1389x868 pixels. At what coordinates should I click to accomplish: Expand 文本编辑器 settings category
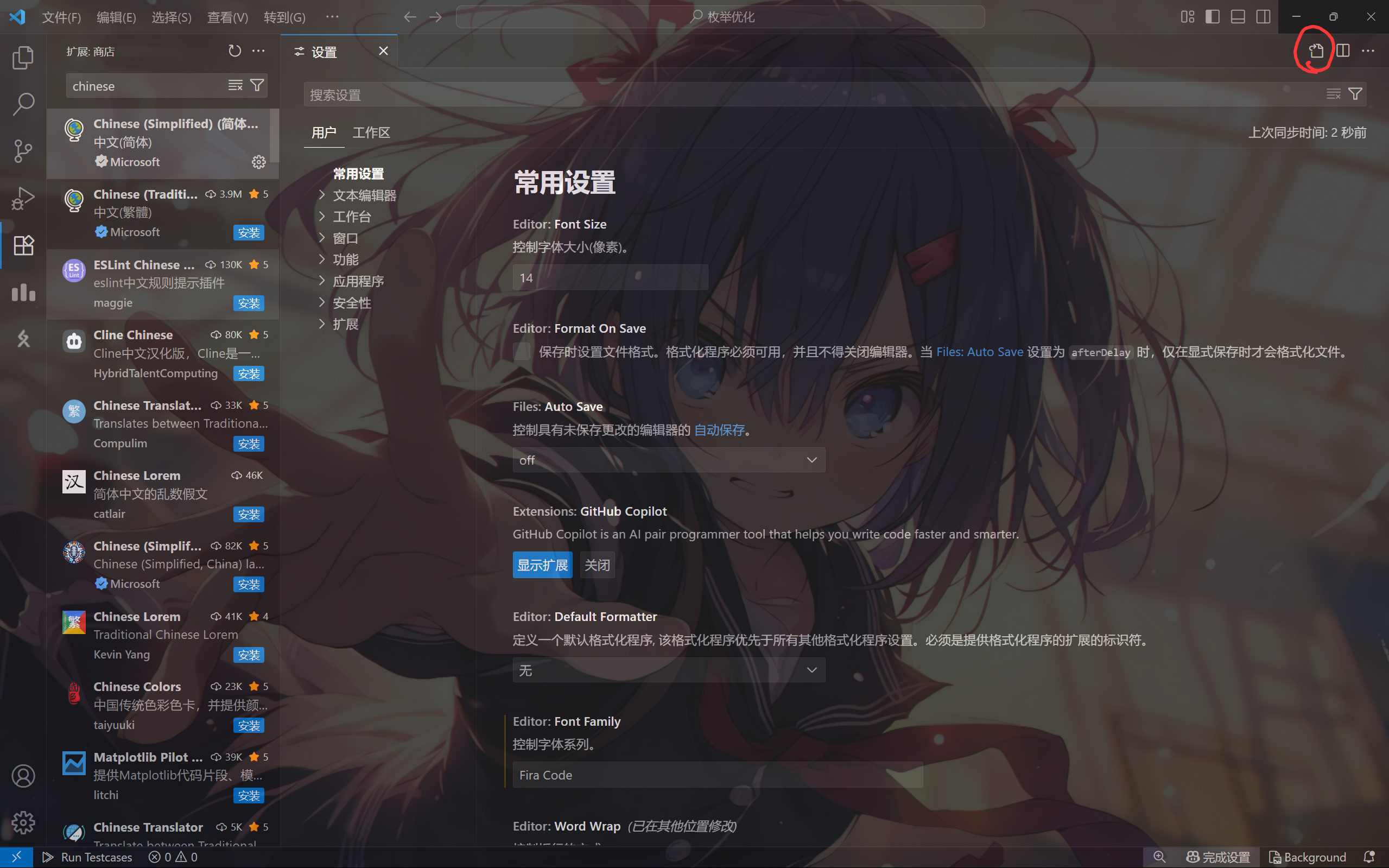[x=364, y=195]
